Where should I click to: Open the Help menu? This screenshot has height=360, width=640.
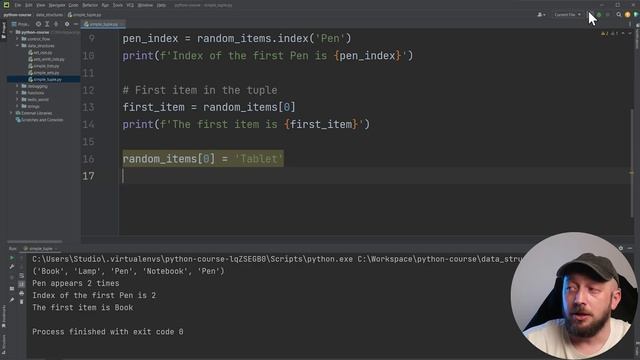click(x=162, y=5)
